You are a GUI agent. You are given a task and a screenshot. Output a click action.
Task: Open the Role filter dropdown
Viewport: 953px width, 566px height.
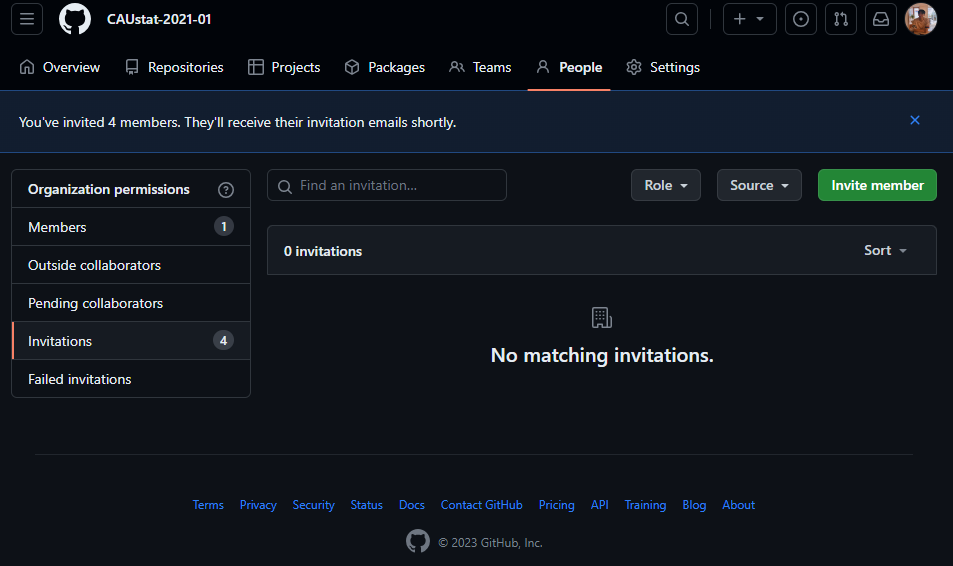(x=666, y=185)
